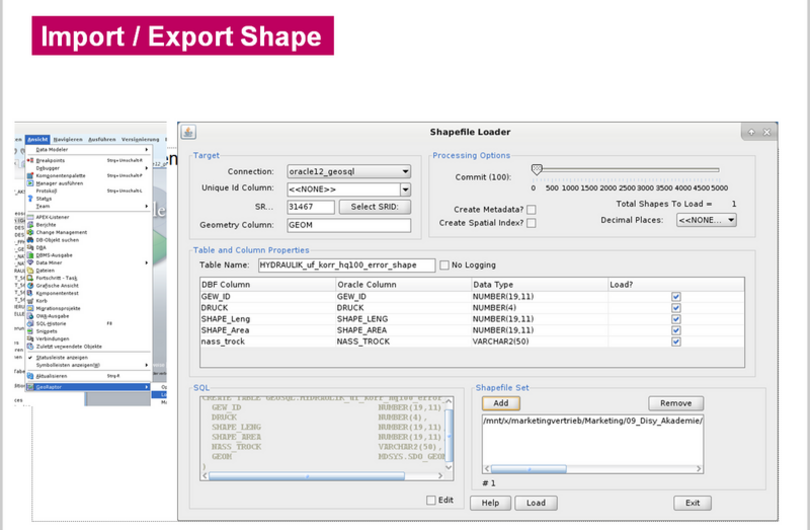Open the Navigieren menu in the menu bar

click(68, 139)
